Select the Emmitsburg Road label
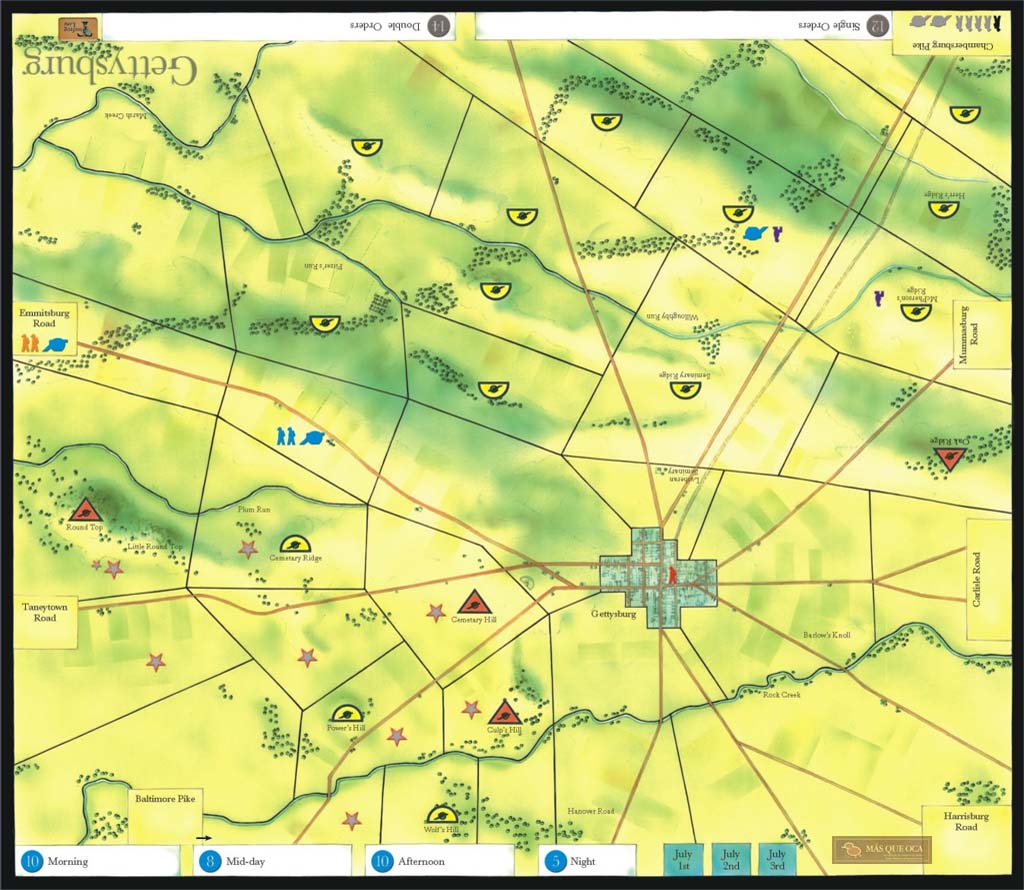 tap(44, 318)
